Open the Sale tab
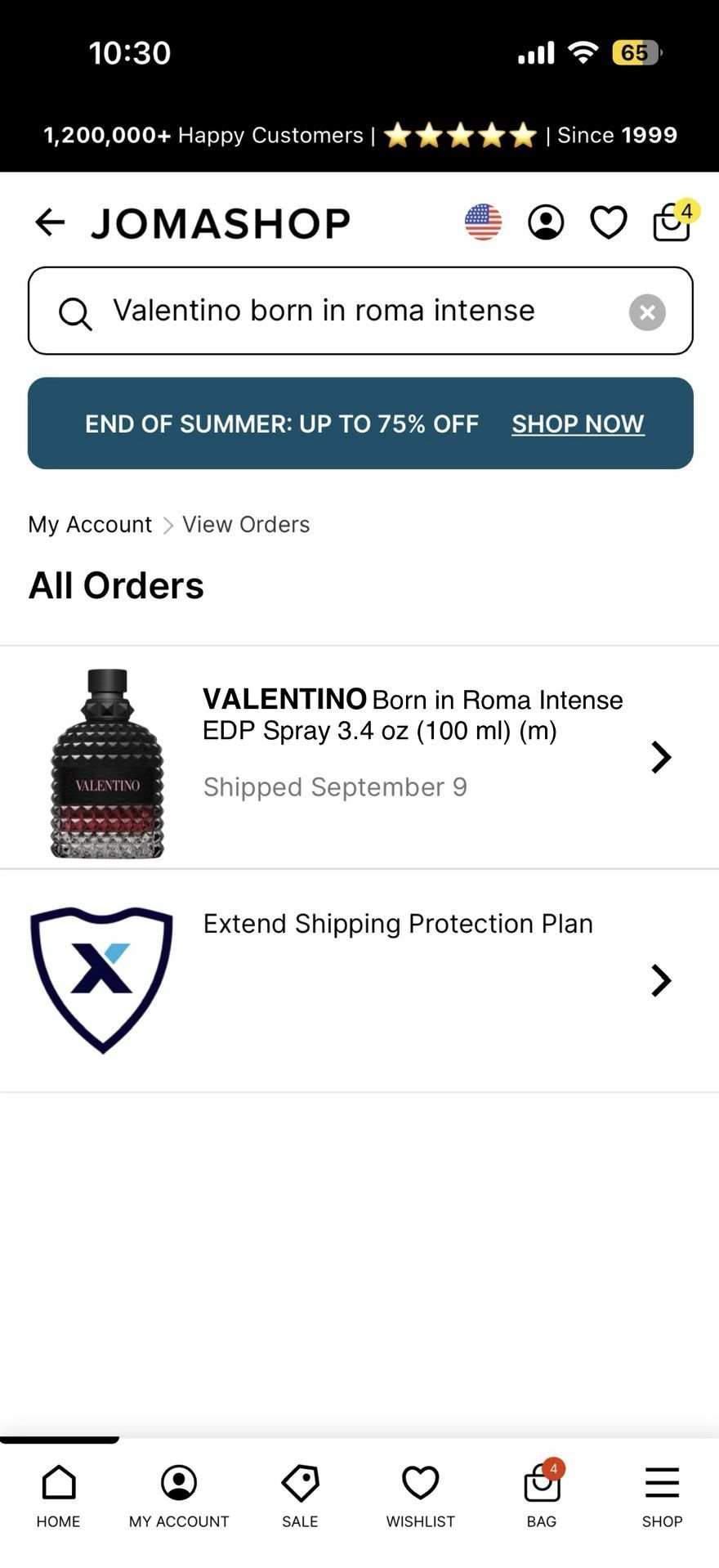This screenshot has height=1568, width=719. coord(300,1495)
